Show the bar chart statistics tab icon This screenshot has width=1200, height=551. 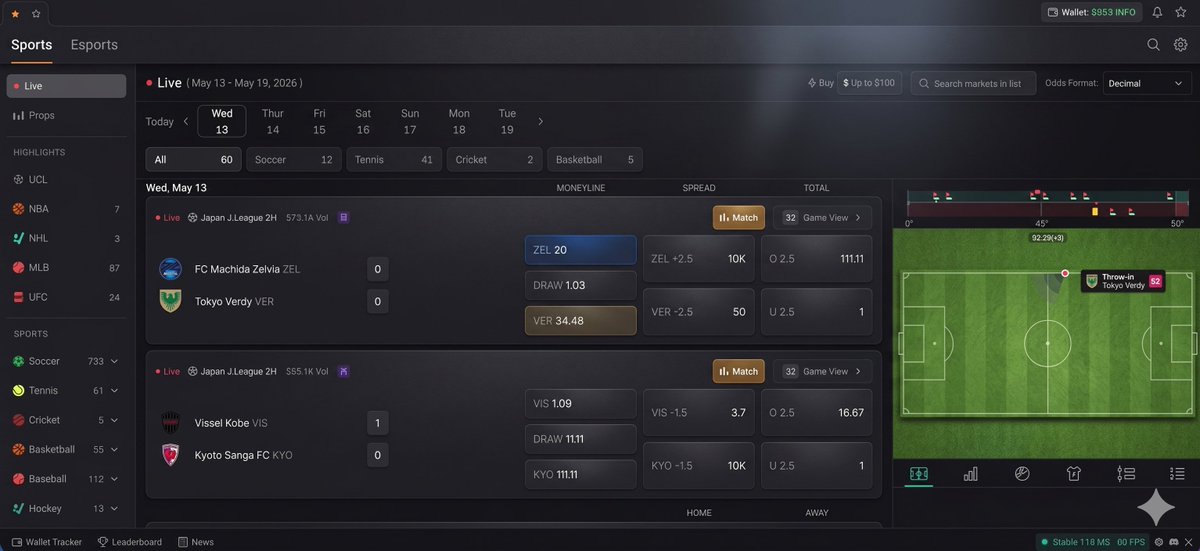970,474
